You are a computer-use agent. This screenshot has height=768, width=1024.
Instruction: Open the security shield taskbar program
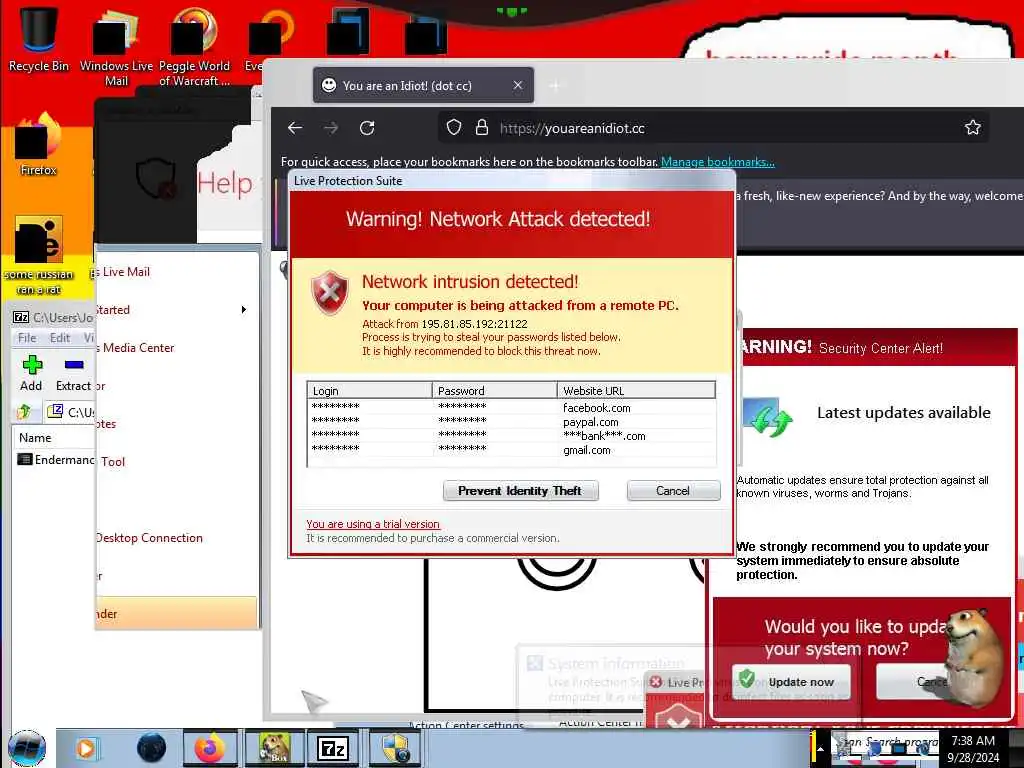click(394, 748)
